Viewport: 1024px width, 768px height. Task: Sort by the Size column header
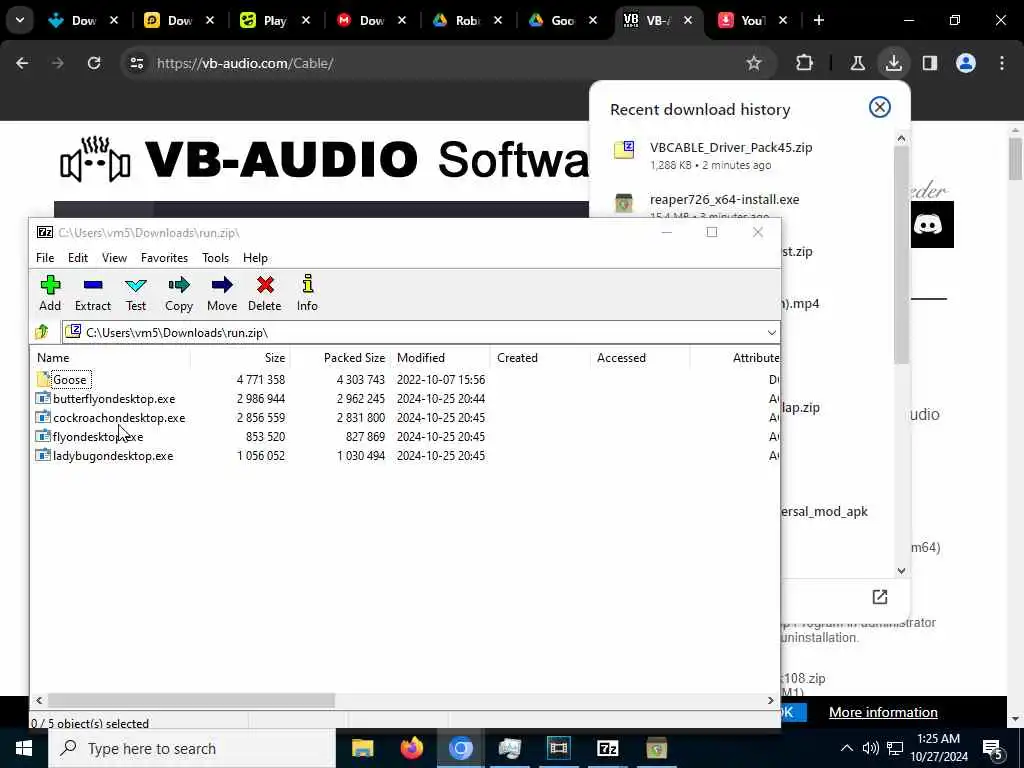pos(240,358)
